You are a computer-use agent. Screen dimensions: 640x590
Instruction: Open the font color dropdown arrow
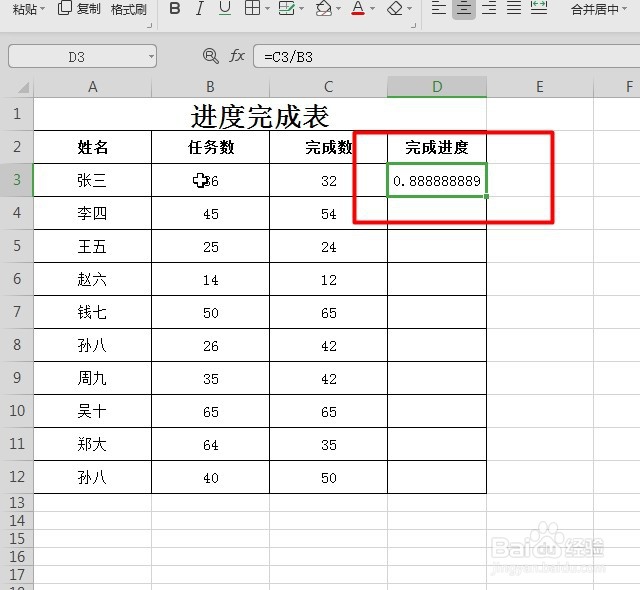(x=373, y=8)
